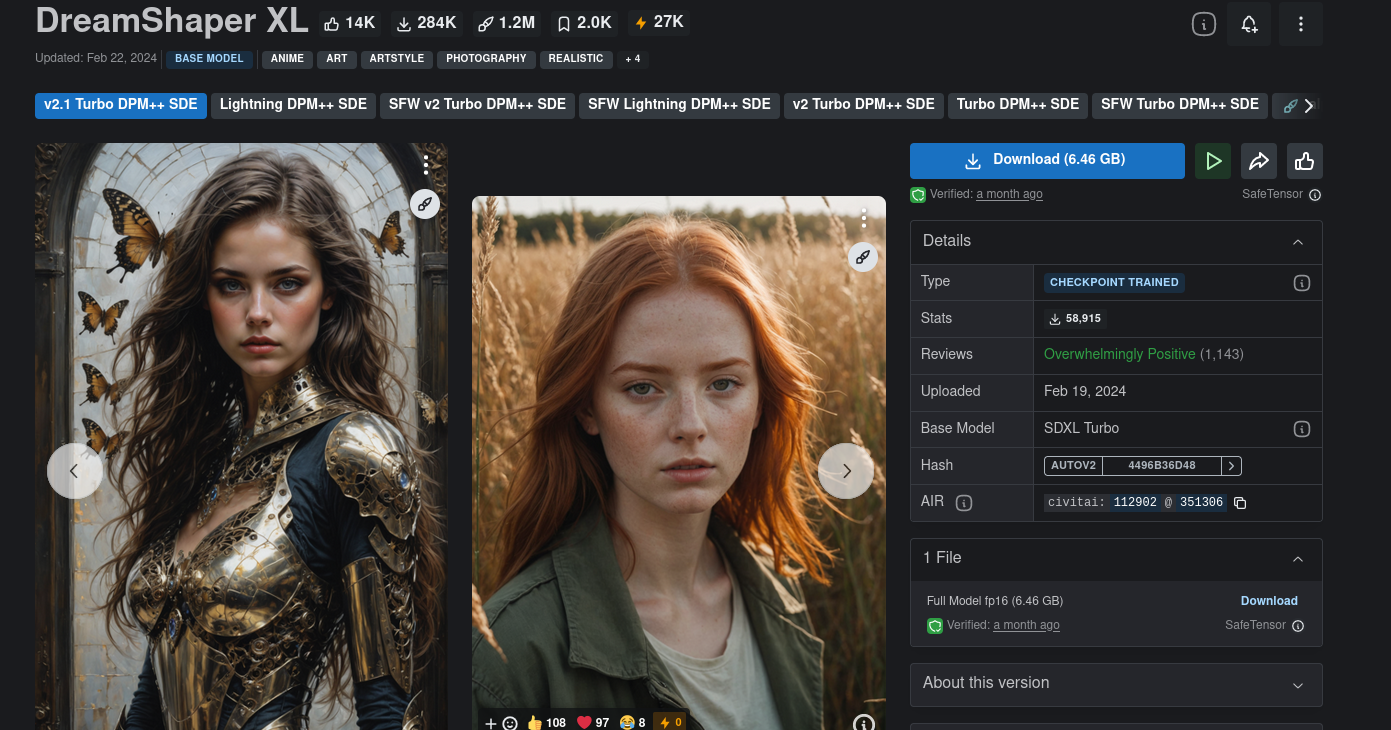Click link icon on butterfly woman image
Viewport: 1391px width, 730px height.
coord(425,204)
